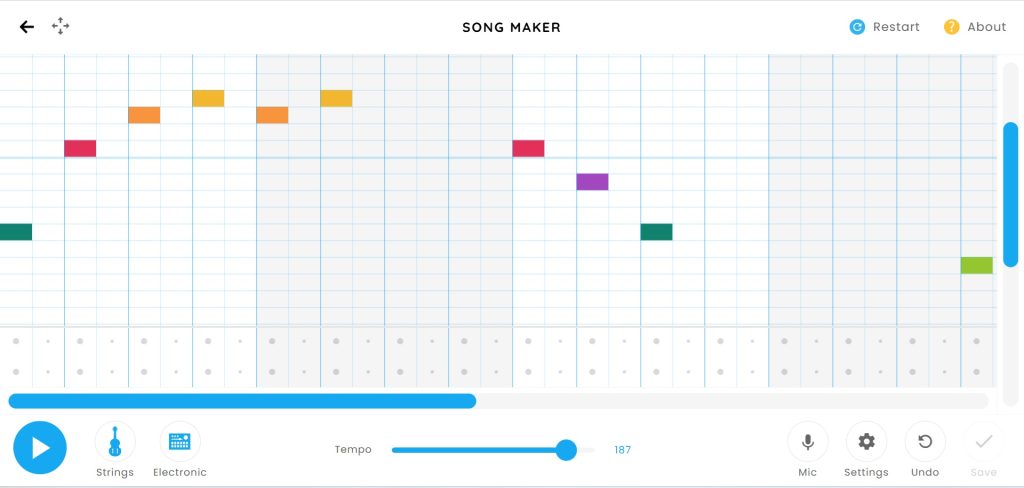Open Settings with the gear icon
1024x488 pixels.
(866, 441)
